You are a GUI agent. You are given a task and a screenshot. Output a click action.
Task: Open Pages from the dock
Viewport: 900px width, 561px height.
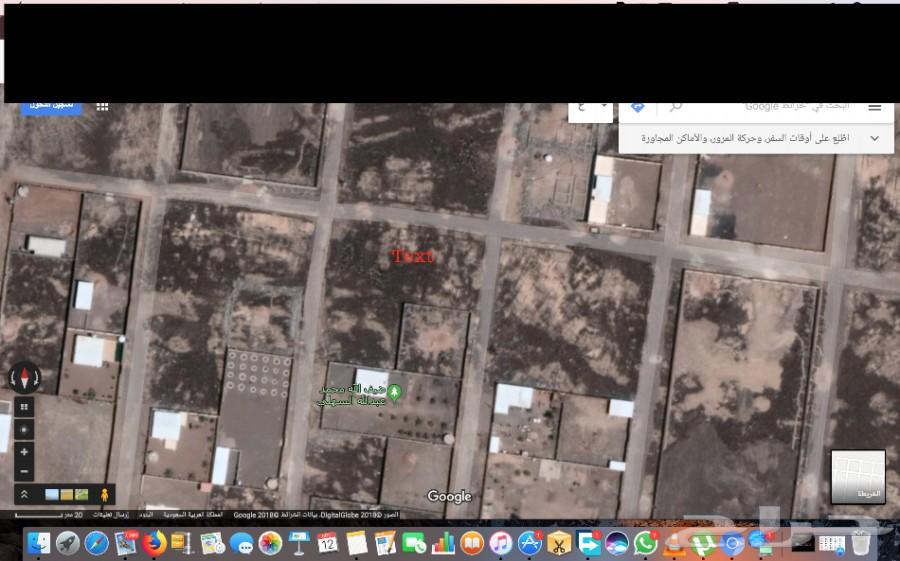click(x=385, y=543)
